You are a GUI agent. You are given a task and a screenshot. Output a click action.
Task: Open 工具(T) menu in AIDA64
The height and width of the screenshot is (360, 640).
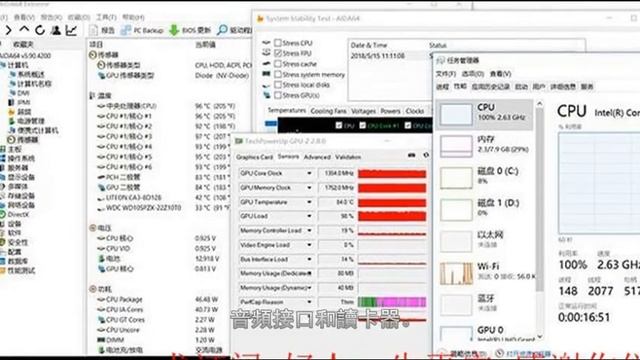tap(106, 17)
